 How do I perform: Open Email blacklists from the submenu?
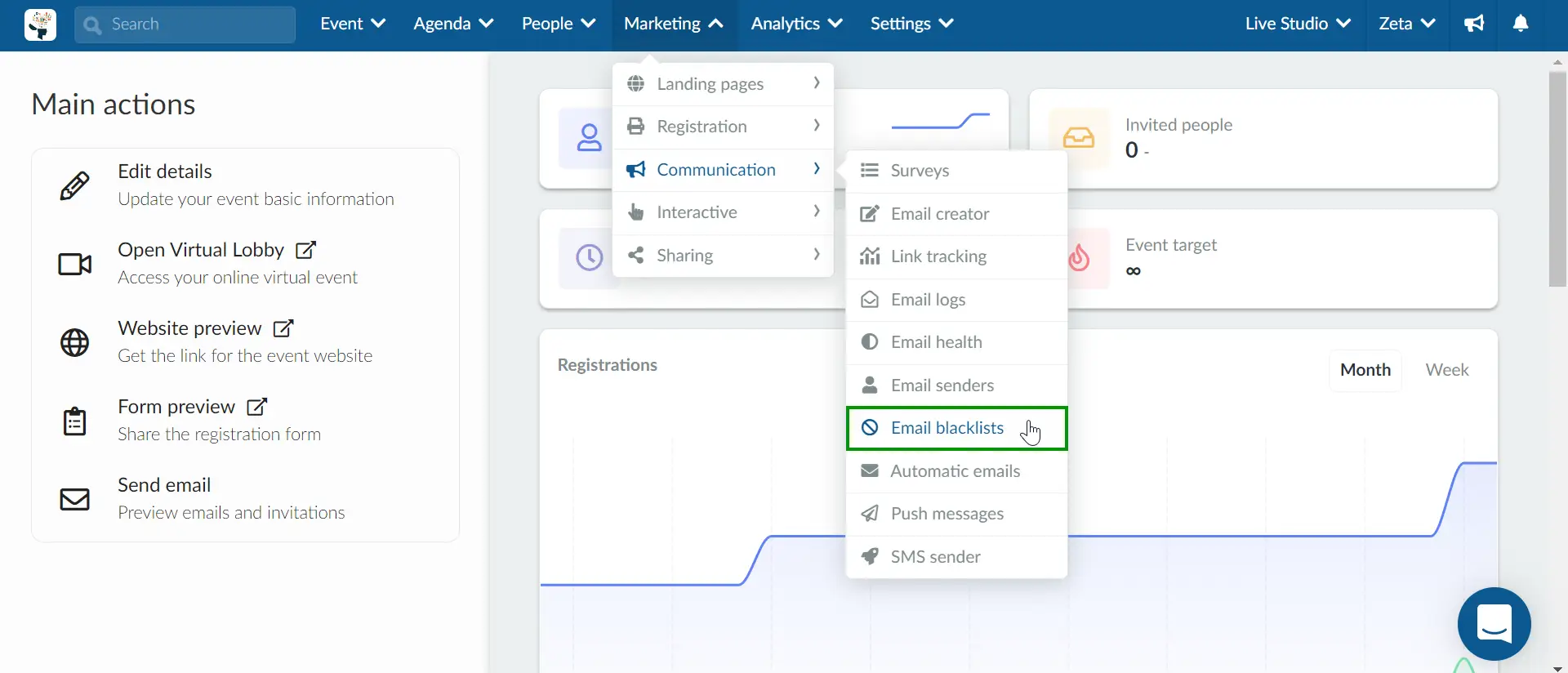(957, 428)
